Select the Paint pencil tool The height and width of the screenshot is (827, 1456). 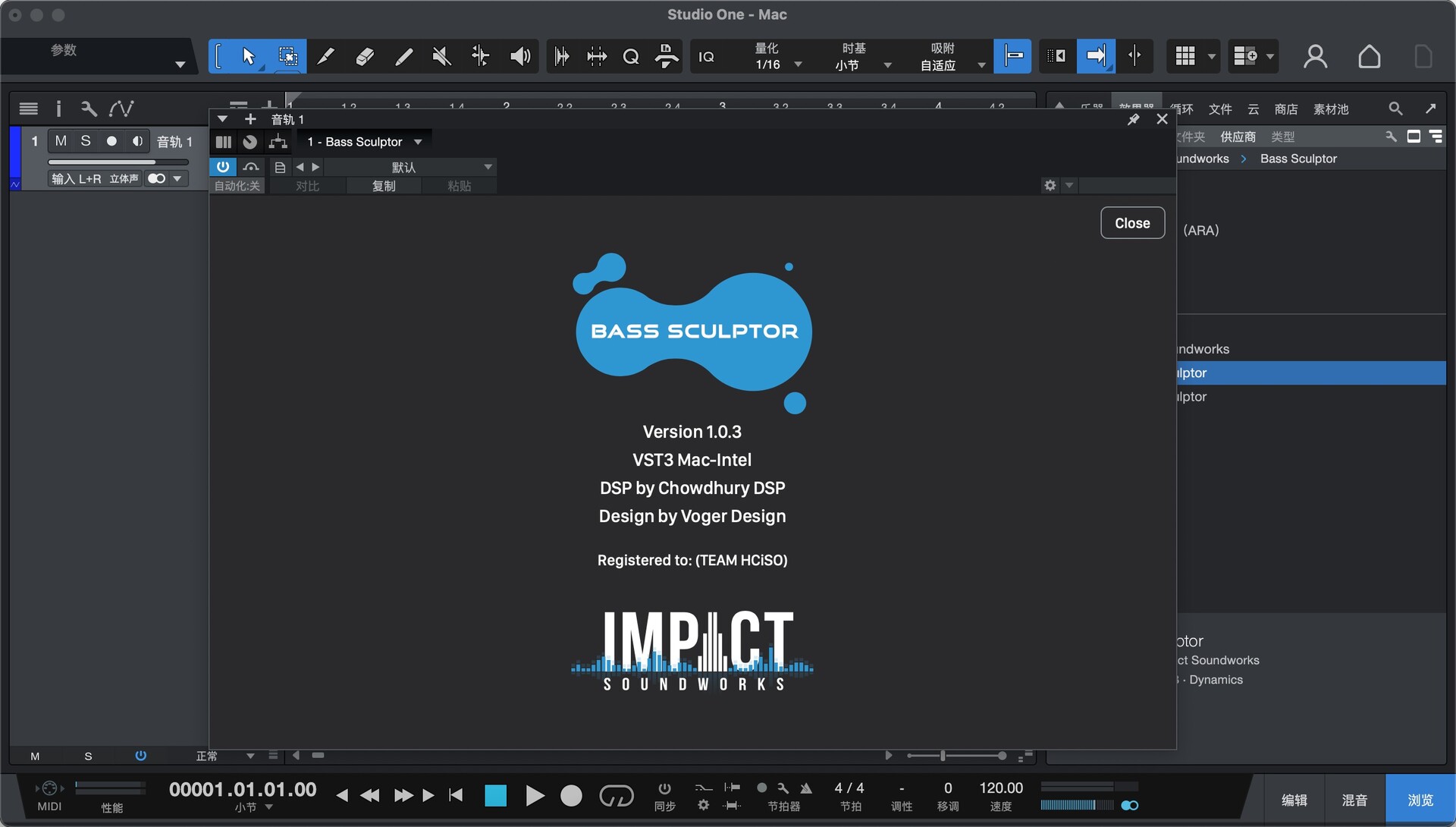point(403,56)
